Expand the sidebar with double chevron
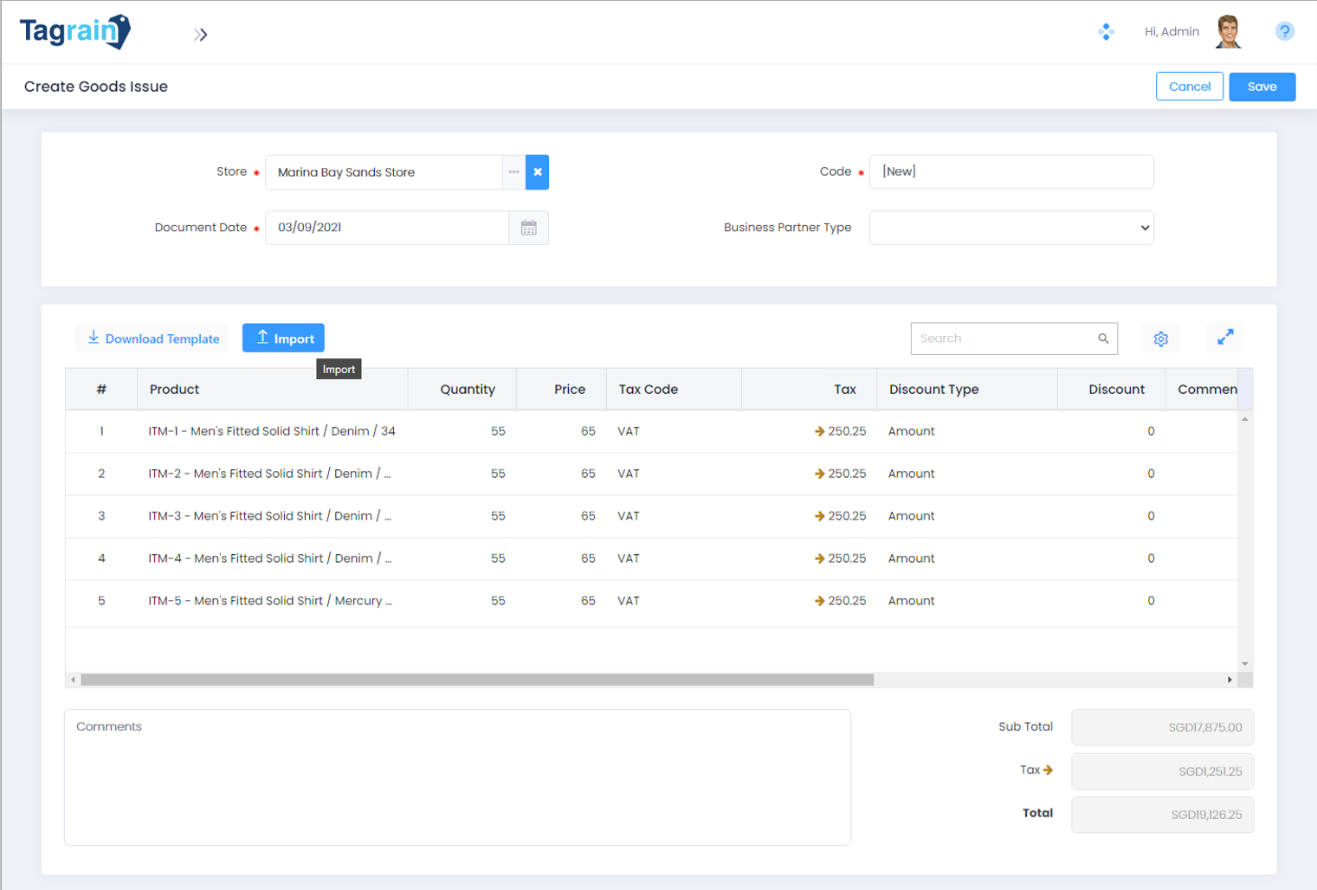Image resolution: width=1317 pixels, height=890 pixels. (201, 35)
